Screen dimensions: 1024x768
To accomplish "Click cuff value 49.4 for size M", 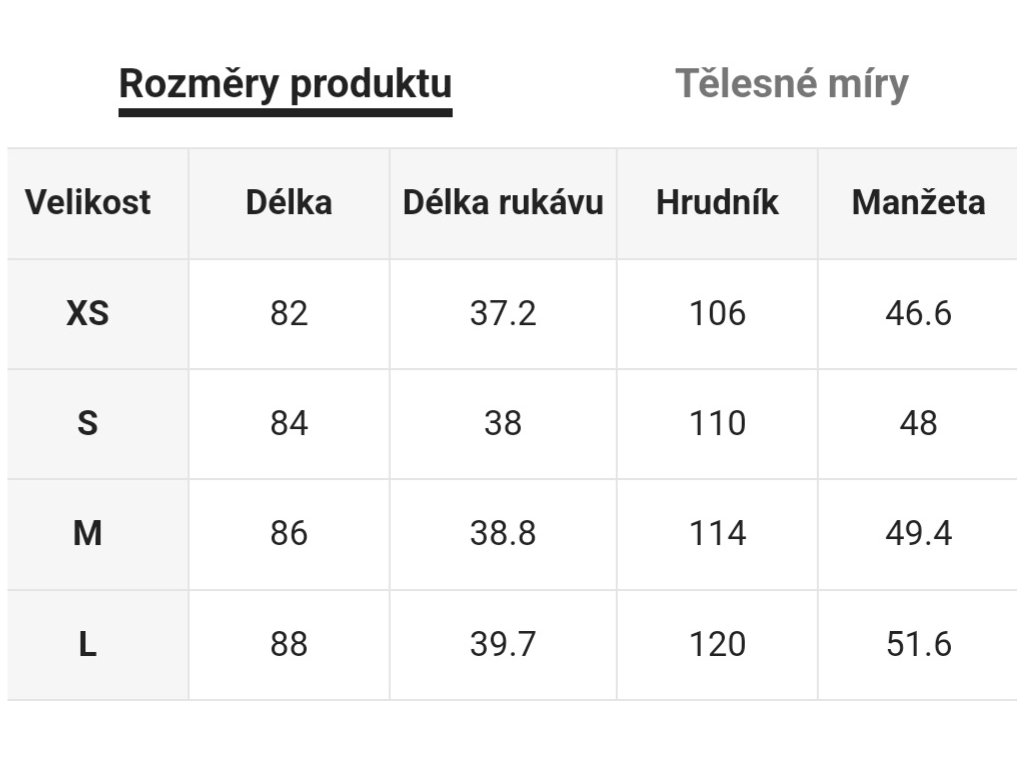I will coord(918,534).
